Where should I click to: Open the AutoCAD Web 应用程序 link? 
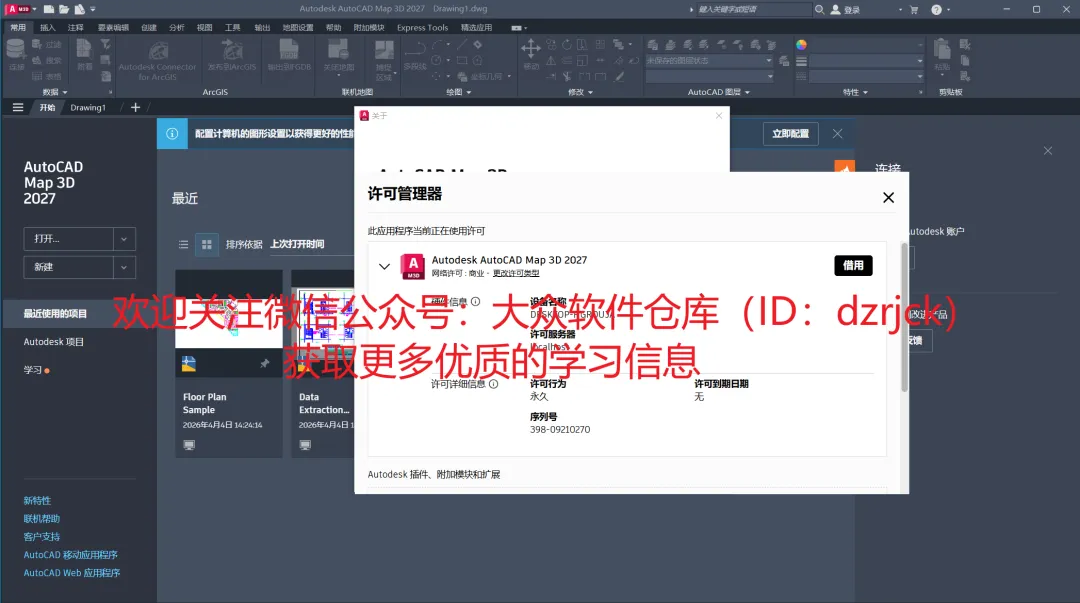[72, 573]
